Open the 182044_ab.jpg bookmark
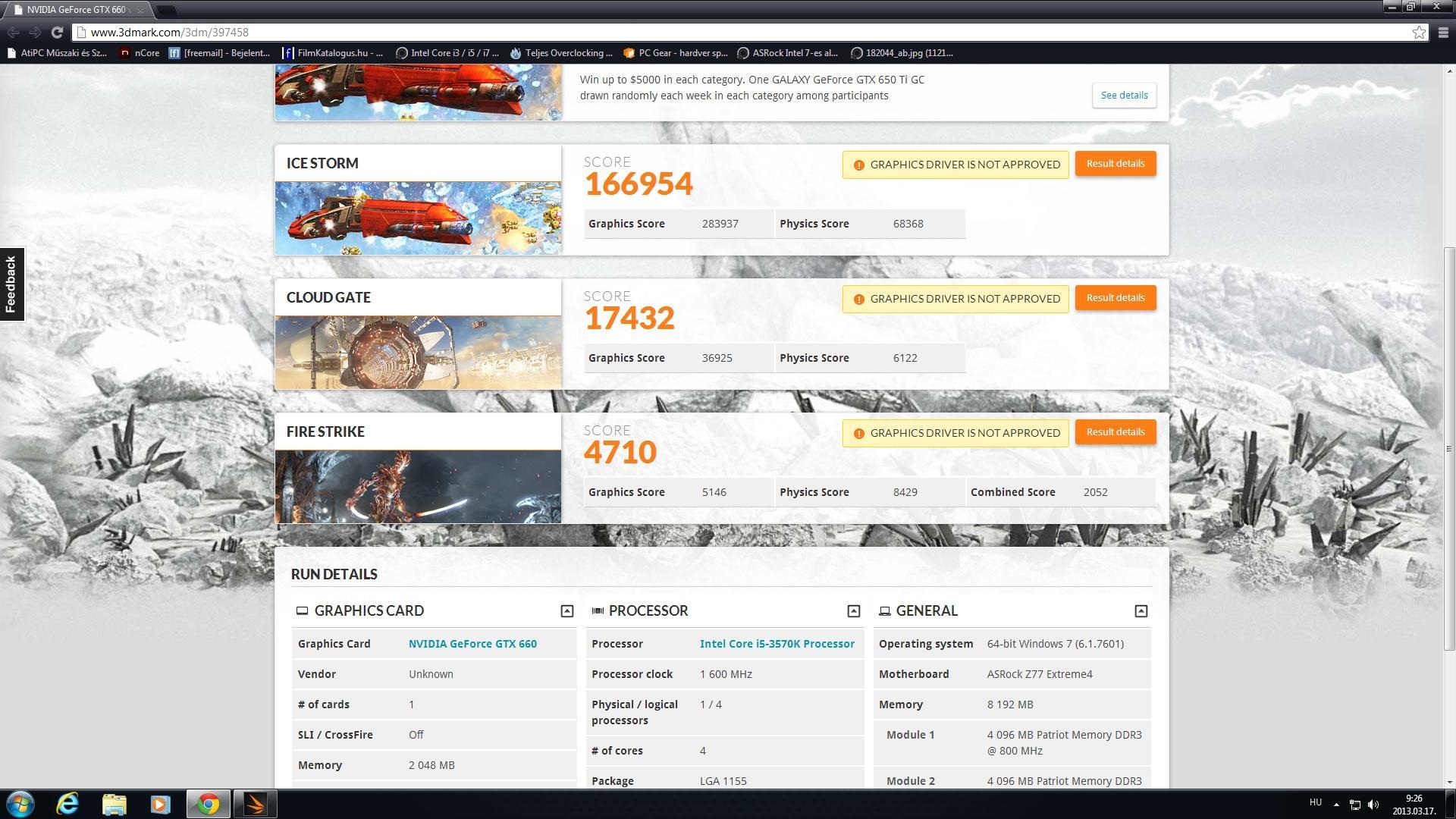Image resolution: width=1456 pixels, height=819 pixels. 902,53
